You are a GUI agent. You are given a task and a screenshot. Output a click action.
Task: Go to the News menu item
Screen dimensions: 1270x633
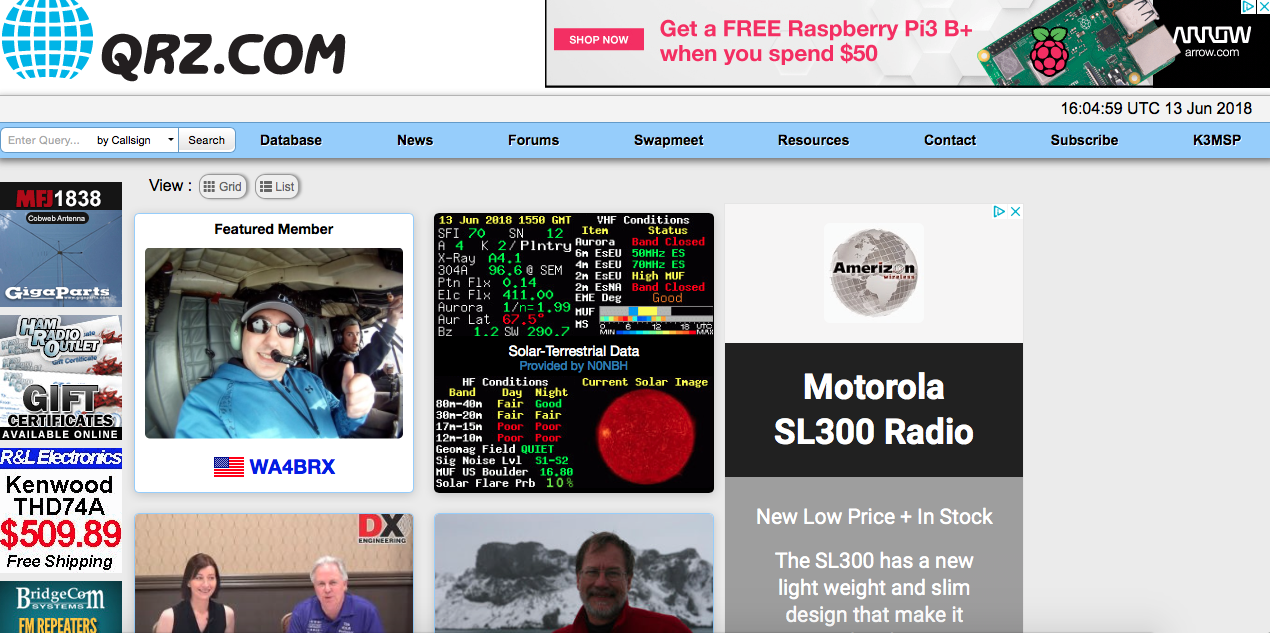(x=415, y=140)
